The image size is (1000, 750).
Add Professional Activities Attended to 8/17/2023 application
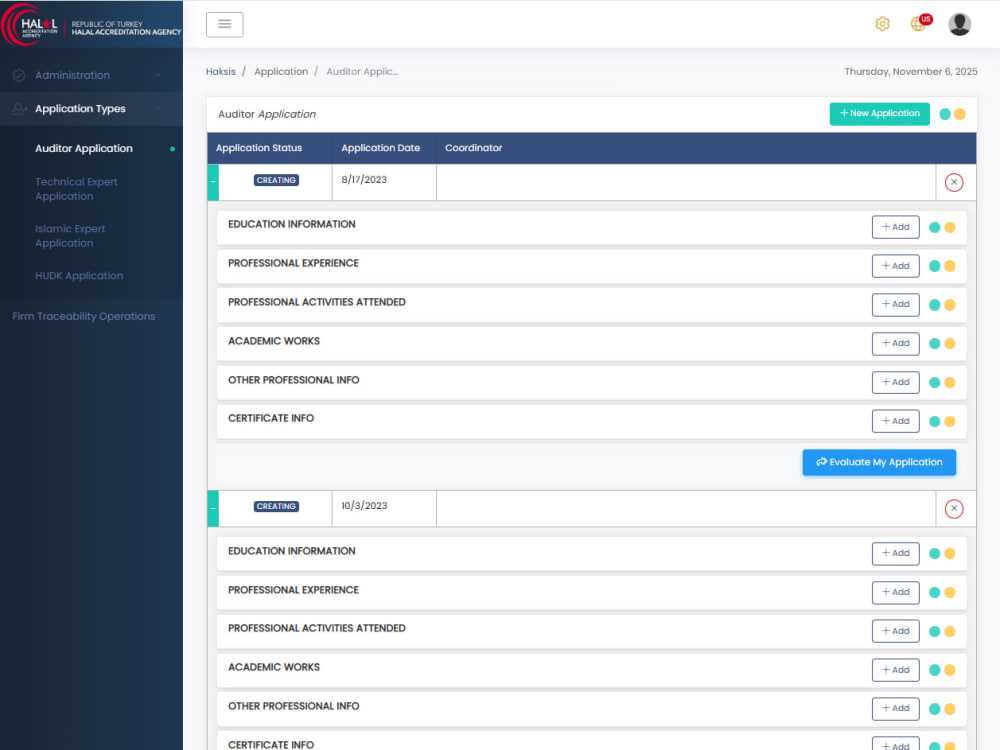[x=895, y=305]
